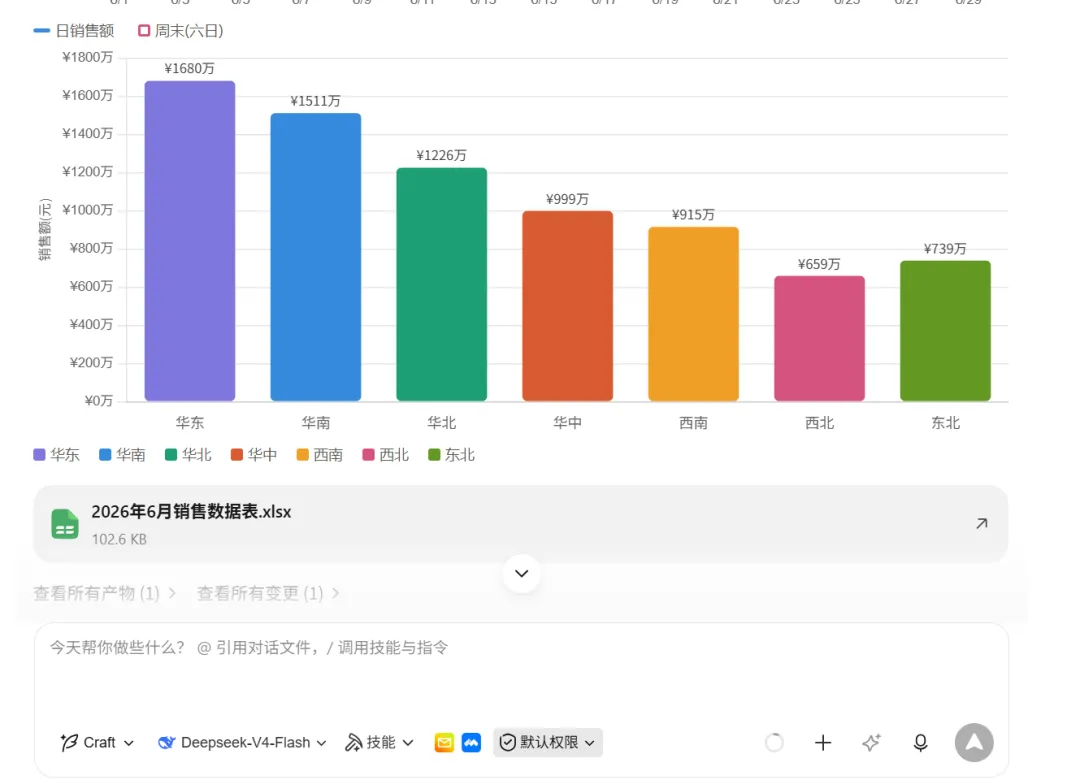Toggle 华东 legend item
Screen dimensions: 1080x780
click(56, 455)
